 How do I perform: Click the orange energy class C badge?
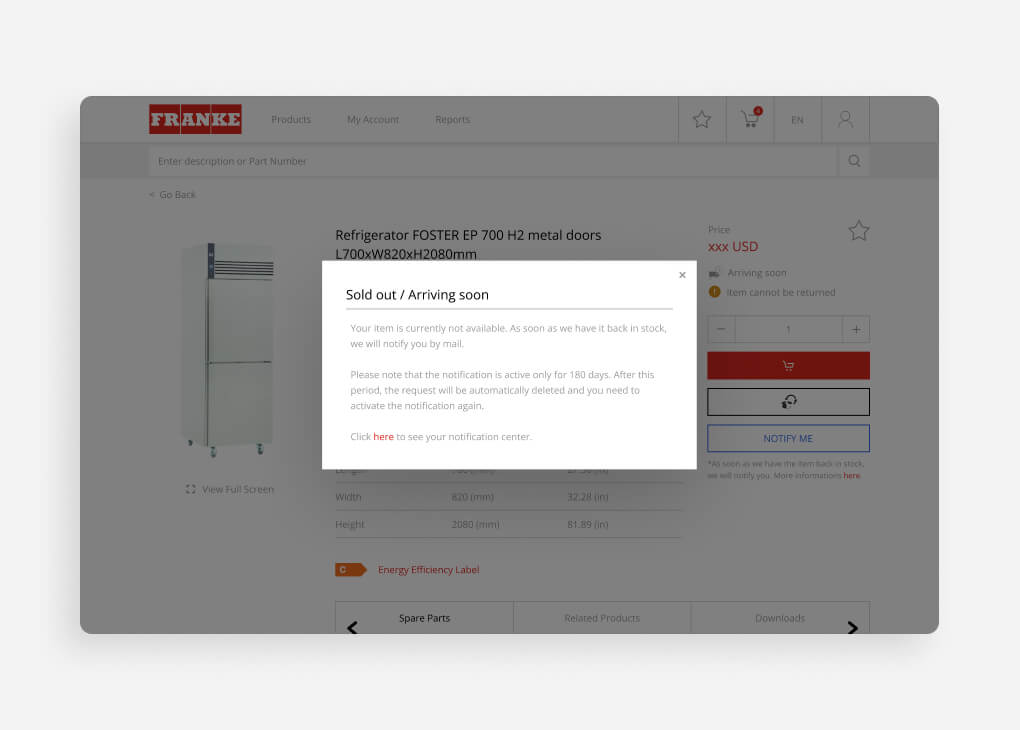point(351,570)
